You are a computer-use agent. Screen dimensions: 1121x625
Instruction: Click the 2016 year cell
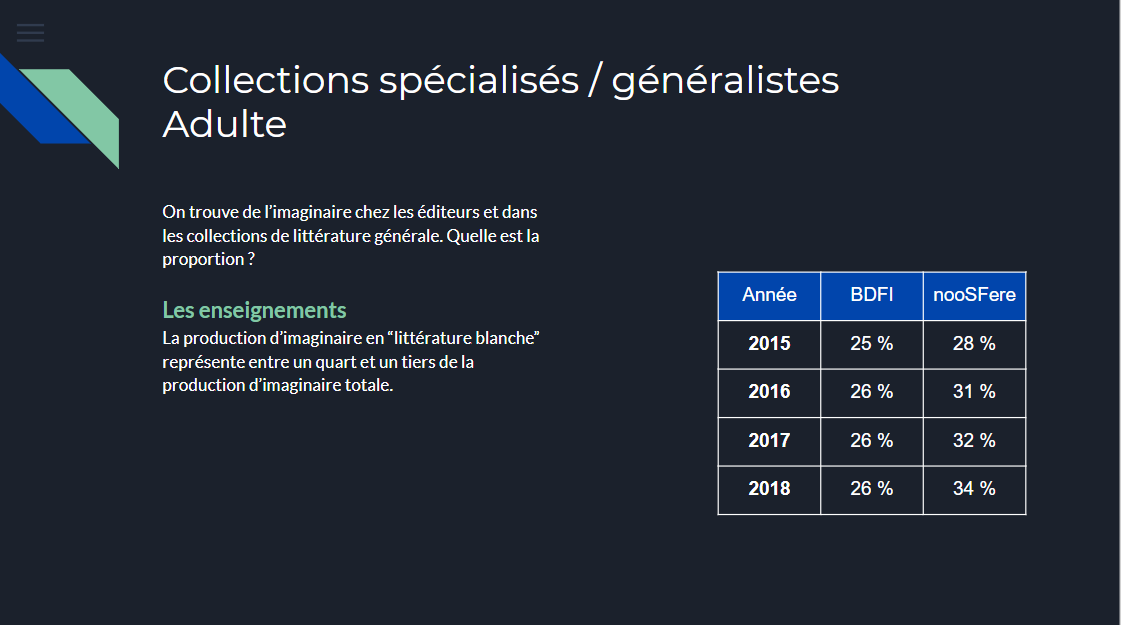[x=769, y=393]
